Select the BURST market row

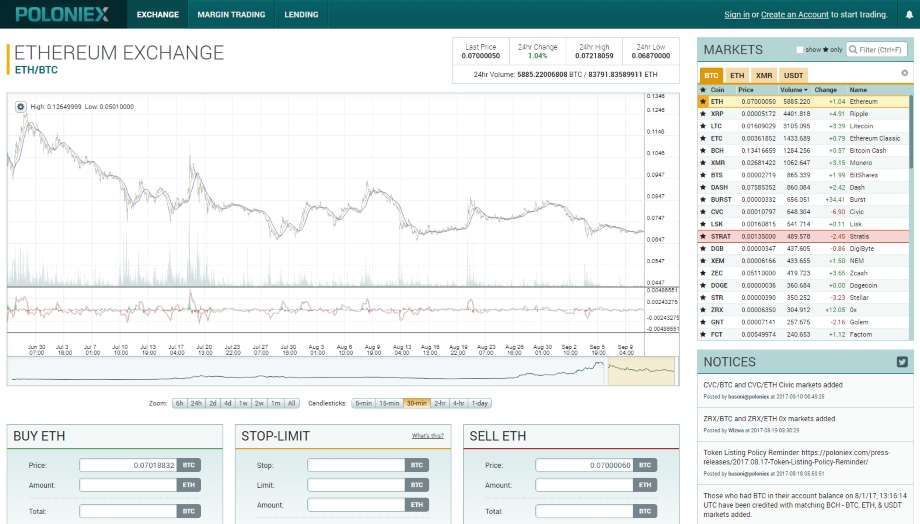[803, 200]
